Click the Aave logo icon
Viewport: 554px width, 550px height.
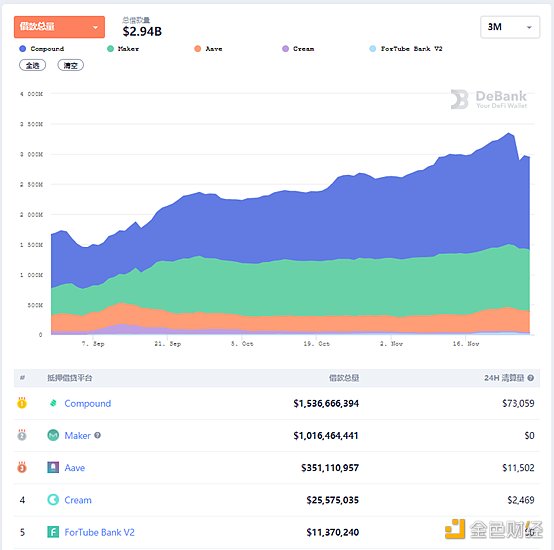pyautogui.click(x=53, y=467)
